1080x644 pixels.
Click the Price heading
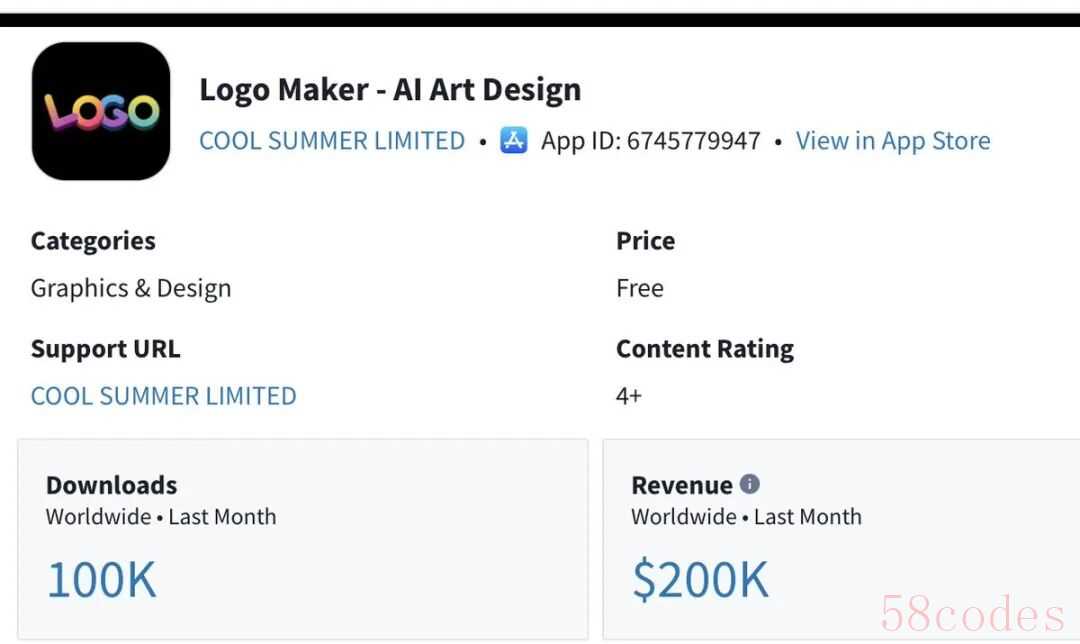(645, 241)
